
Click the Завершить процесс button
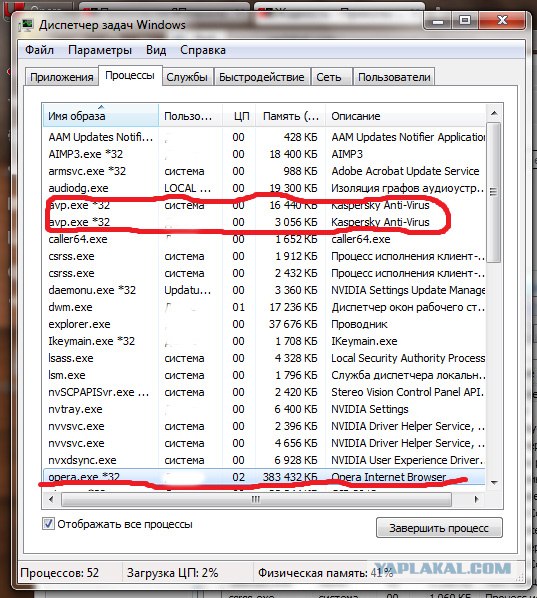[x=439, y=528]
